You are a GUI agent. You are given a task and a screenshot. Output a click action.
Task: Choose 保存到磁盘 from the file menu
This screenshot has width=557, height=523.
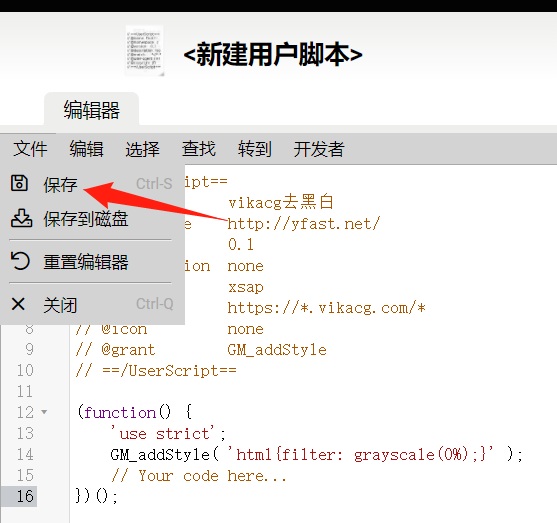[92, 219]
